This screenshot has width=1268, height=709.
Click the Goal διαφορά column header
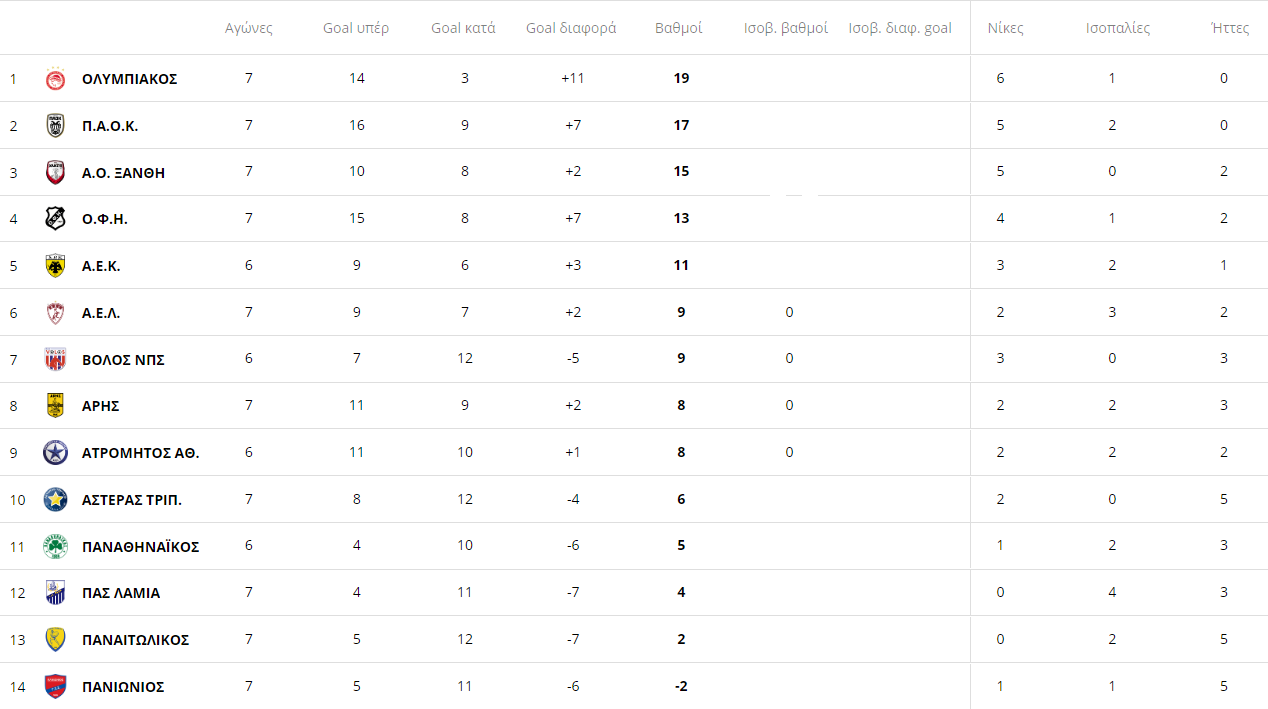coord(571,28)
